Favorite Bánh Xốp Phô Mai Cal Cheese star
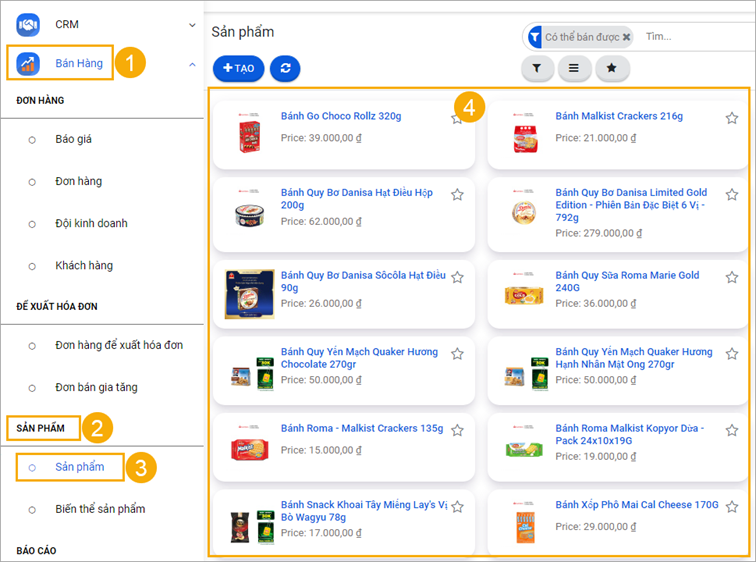 click(731, 507)
